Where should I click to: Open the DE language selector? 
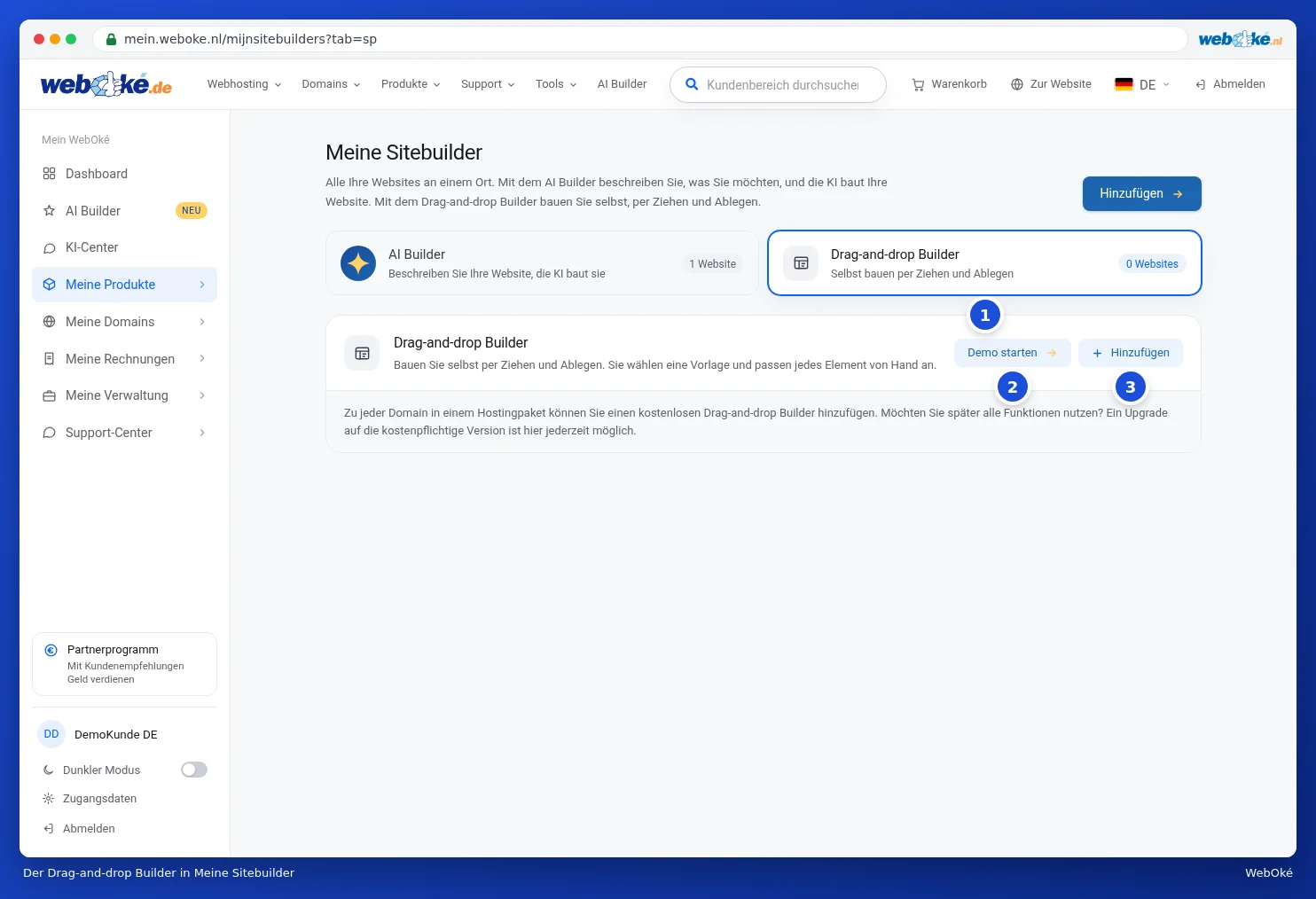[1142, 85]
